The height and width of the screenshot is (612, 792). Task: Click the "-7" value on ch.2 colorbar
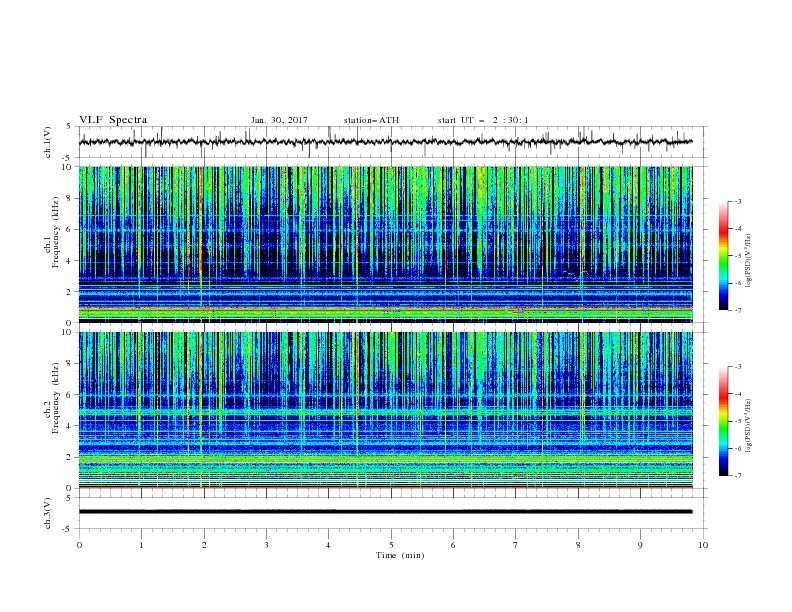point(737,476)
